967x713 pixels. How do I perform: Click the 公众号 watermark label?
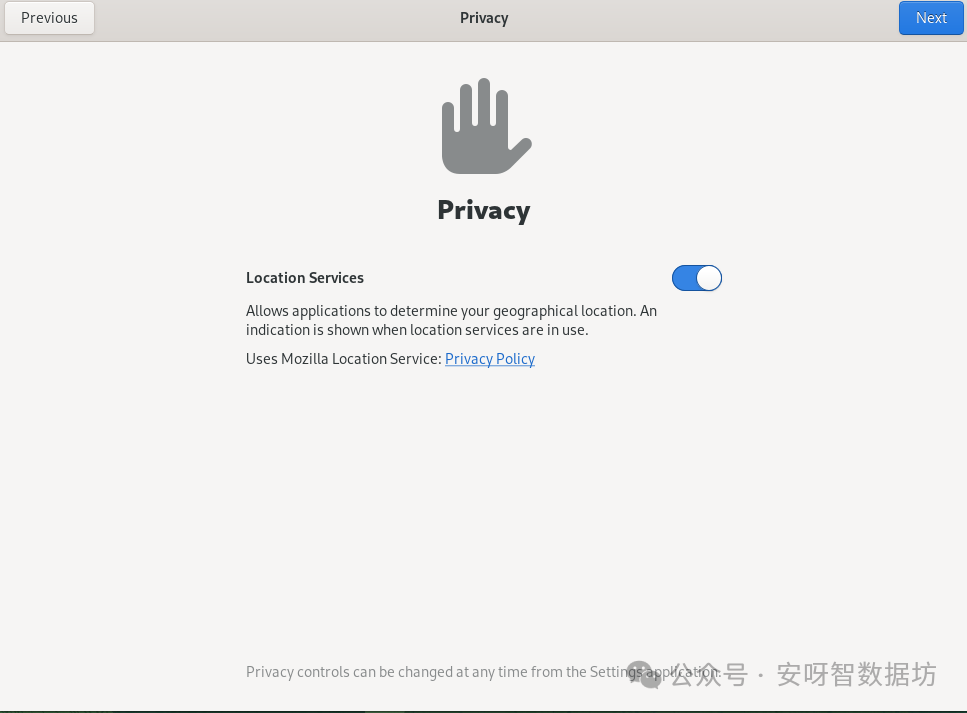[x=709, y=675]
